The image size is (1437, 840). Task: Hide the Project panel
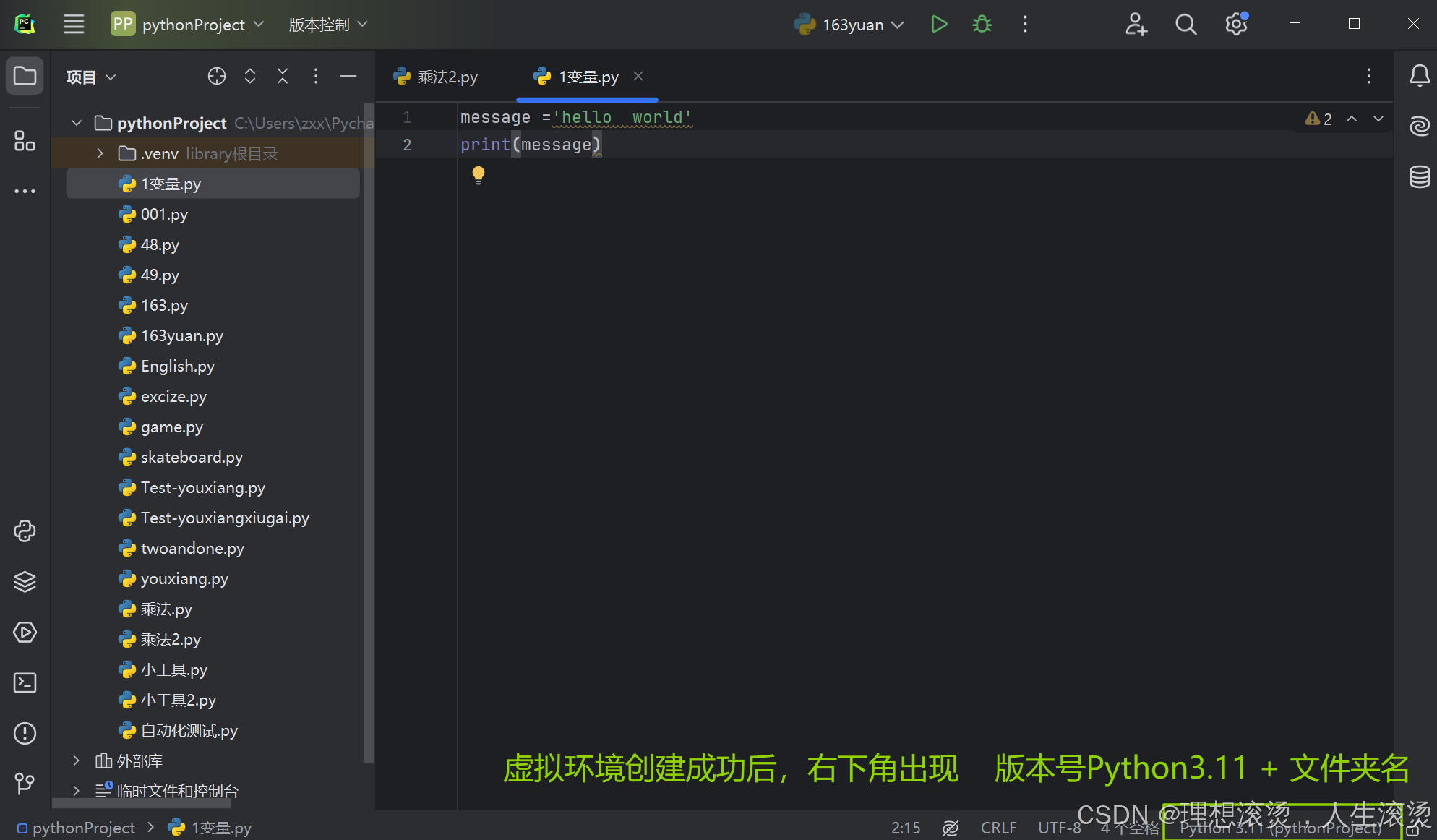tap(348, 76)
